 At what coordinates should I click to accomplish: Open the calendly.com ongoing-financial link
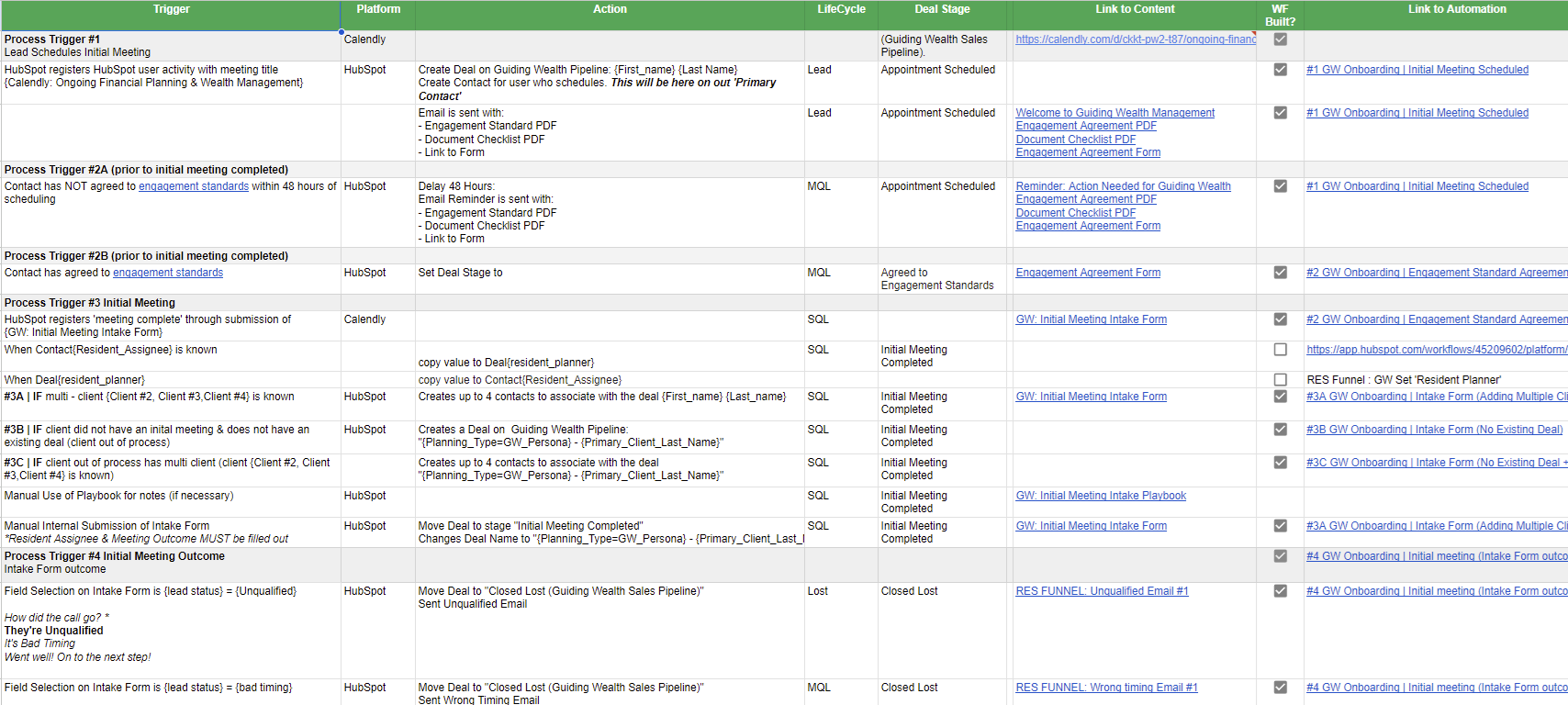click(1136, 39)
